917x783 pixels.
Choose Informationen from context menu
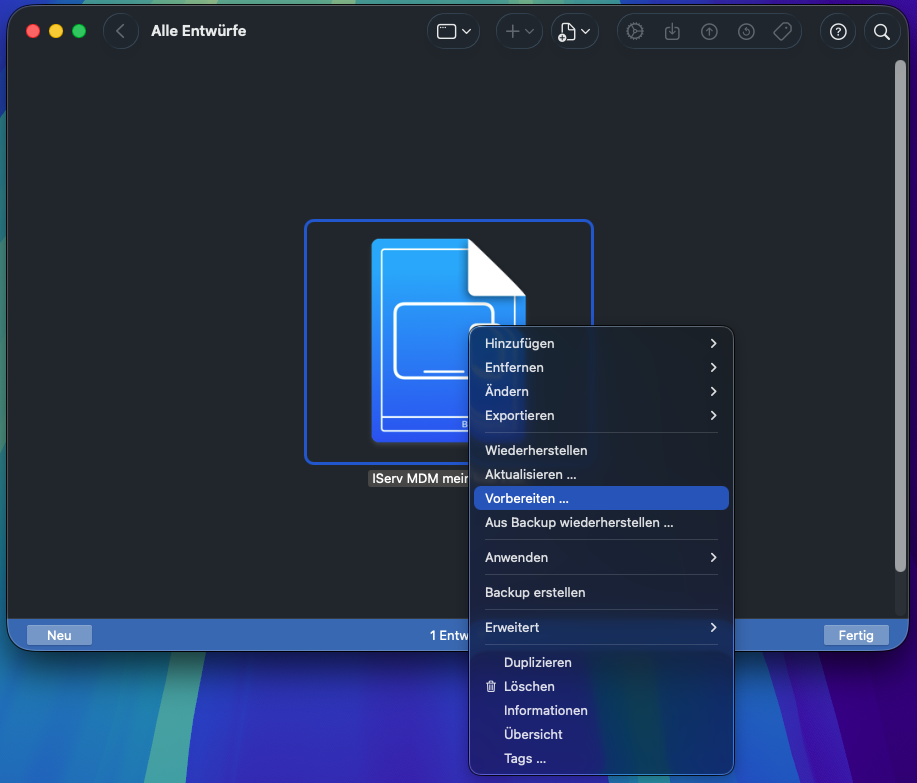click(x=601, y=710)
